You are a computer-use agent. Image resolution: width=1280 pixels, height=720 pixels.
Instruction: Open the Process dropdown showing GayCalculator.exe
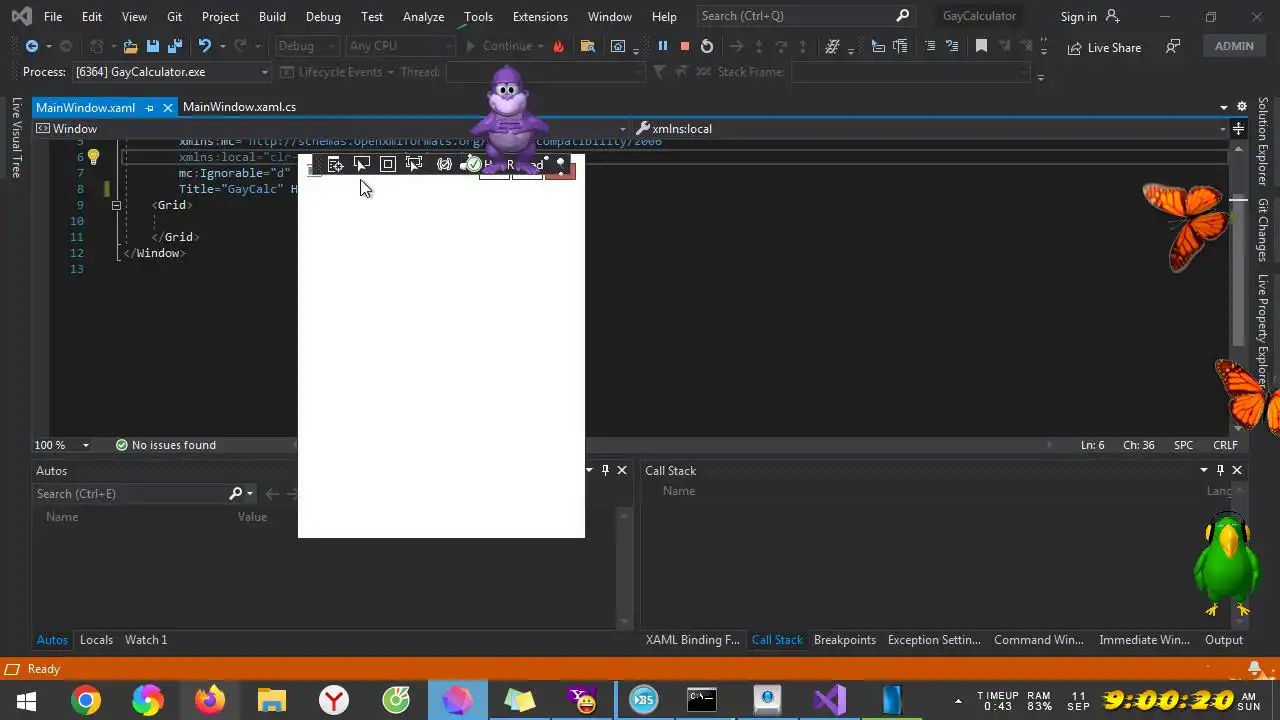(172, 72)
